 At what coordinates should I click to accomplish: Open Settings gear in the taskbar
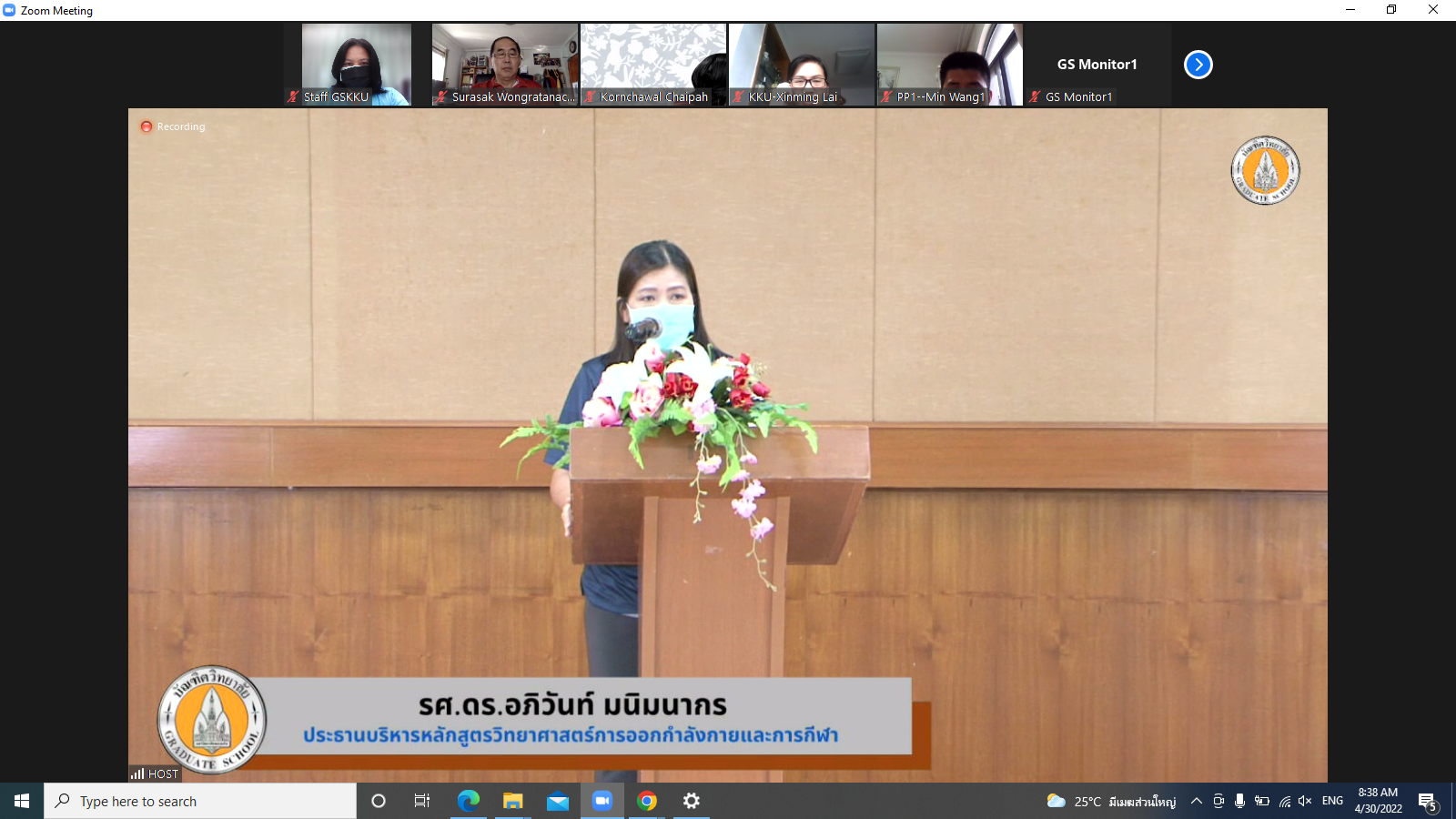pos(692,801)
